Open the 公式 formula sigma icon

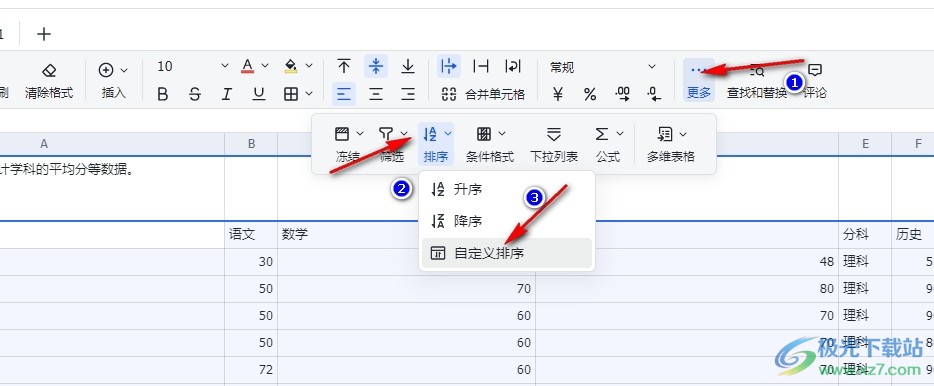(x=602, y=134)
